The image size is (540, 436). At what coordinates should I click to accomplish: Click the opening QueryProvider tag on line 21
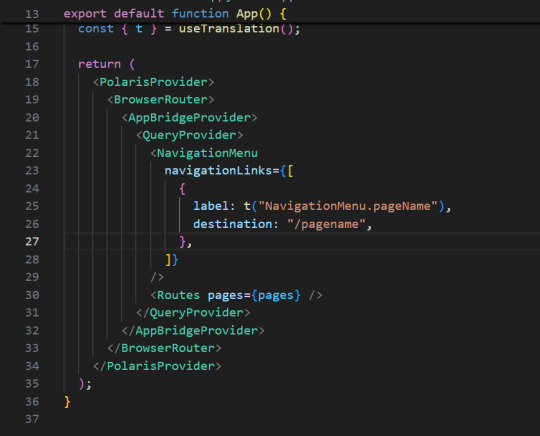coord(189,135)
